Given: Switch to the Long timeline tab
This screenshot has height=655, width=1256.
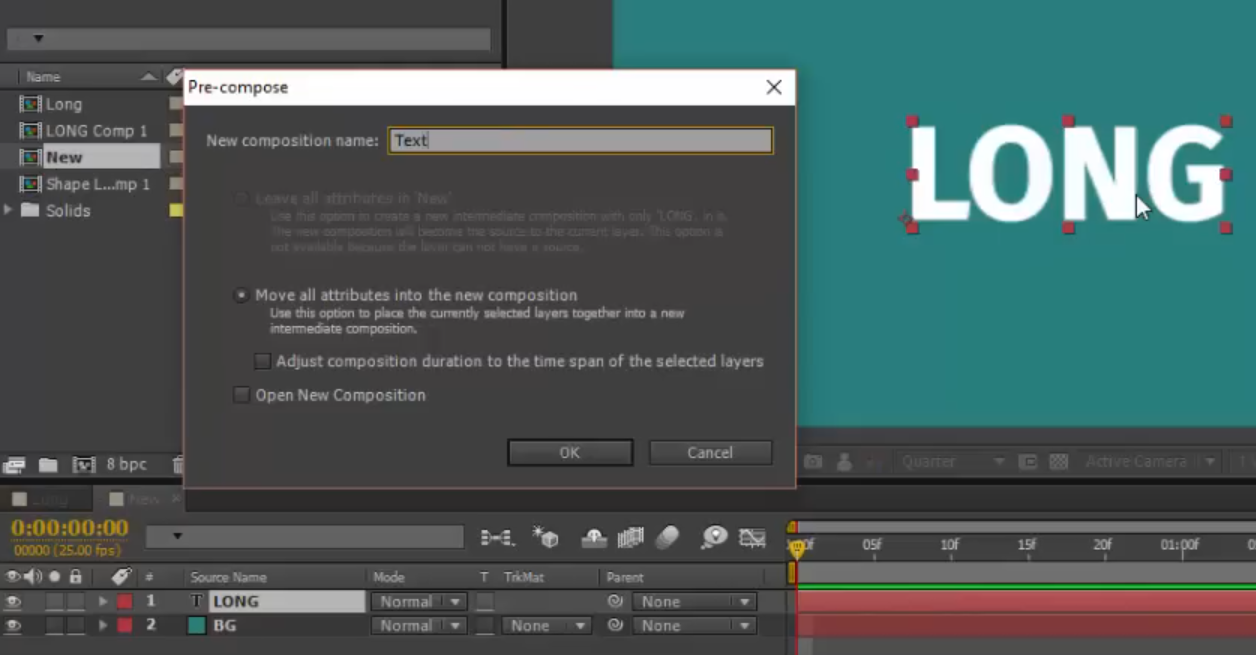Looking at the screenshot, I should 48,498.
